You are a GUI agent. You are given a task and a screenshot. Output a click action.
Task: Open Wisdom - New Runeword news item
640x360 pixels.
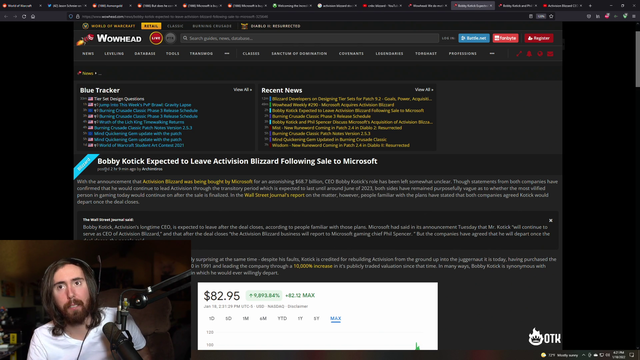pyautogui.click(x=341, y=145)
